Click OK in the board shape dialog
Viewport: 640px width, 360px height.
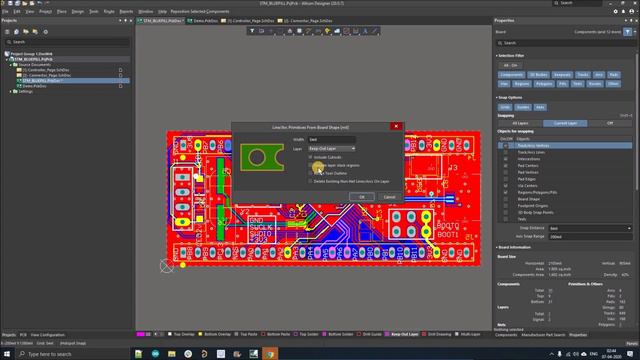click(x=362, y=197)
